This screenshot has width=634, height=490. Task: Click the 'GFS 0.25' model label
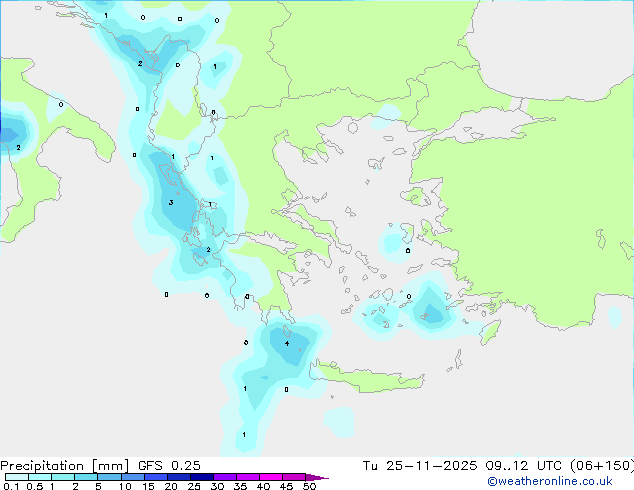point(169,466)
